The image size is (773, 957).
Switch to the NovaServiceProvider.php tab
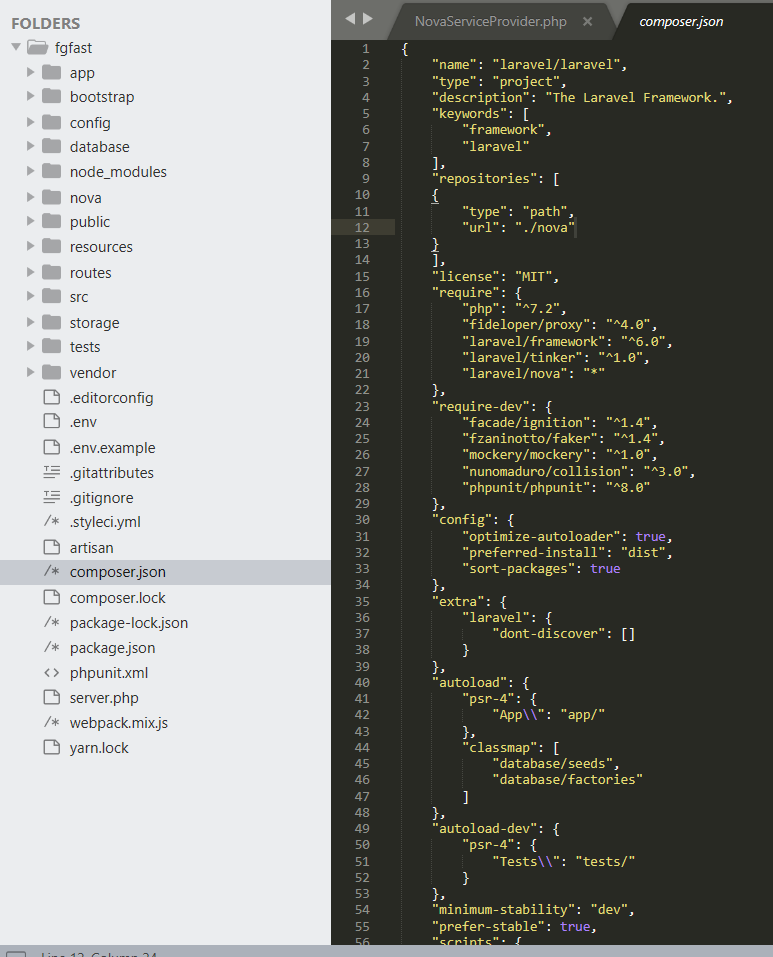pos(490,19)
